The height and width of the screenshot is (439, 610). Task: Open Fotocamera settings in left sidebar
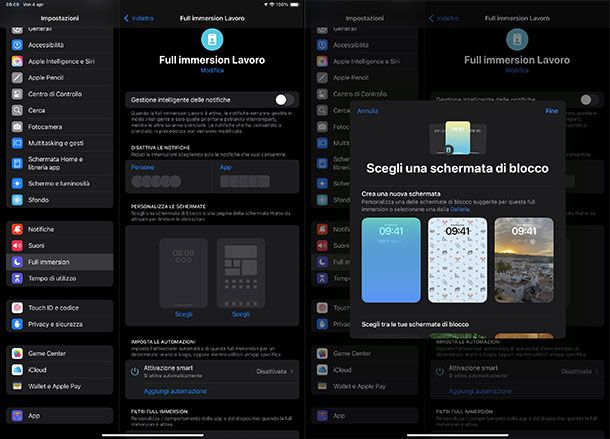tap(60, 126)
